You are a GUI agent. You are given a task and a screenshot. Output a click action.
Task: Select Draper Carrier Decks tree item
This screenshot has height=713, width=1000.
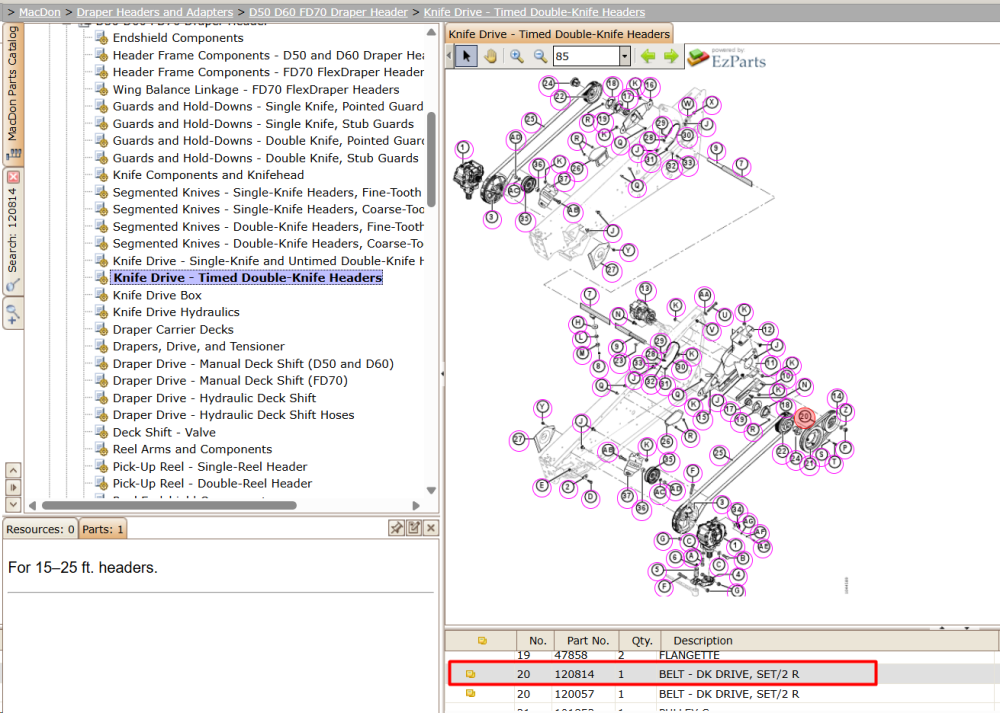point(173,330)
